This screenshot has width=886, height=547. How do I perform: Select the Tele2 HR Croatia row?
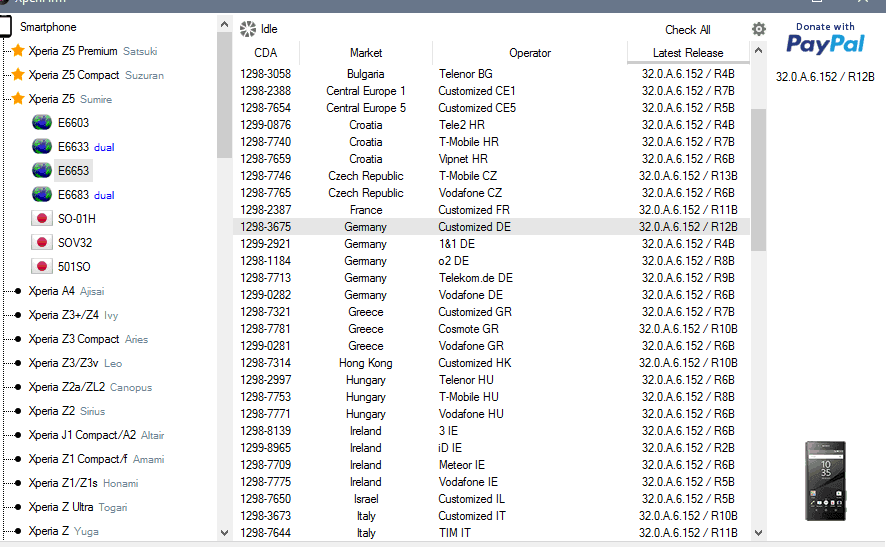pos(491,125)
